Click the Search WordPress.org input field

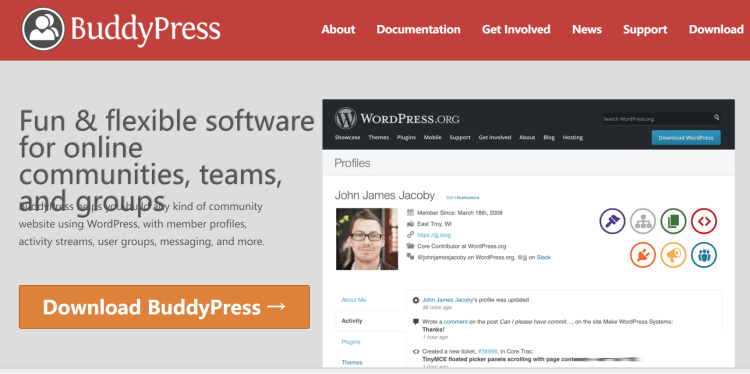tap(661, 119)
